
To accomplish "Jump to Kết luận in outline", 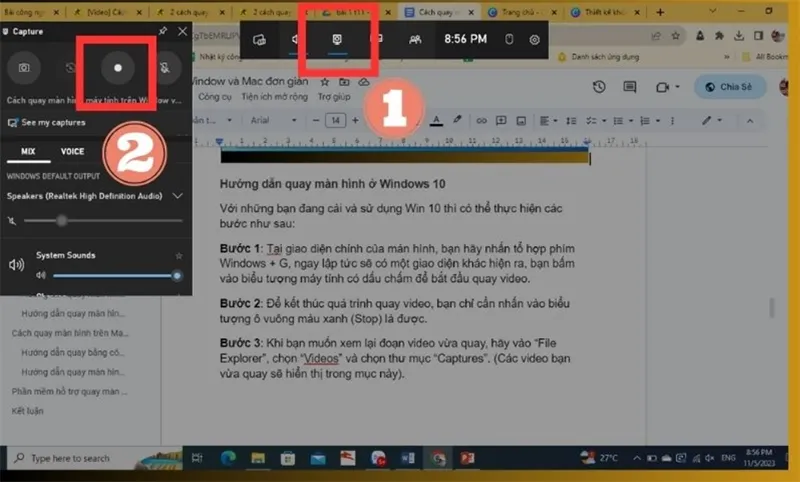I will click(28, 411).
